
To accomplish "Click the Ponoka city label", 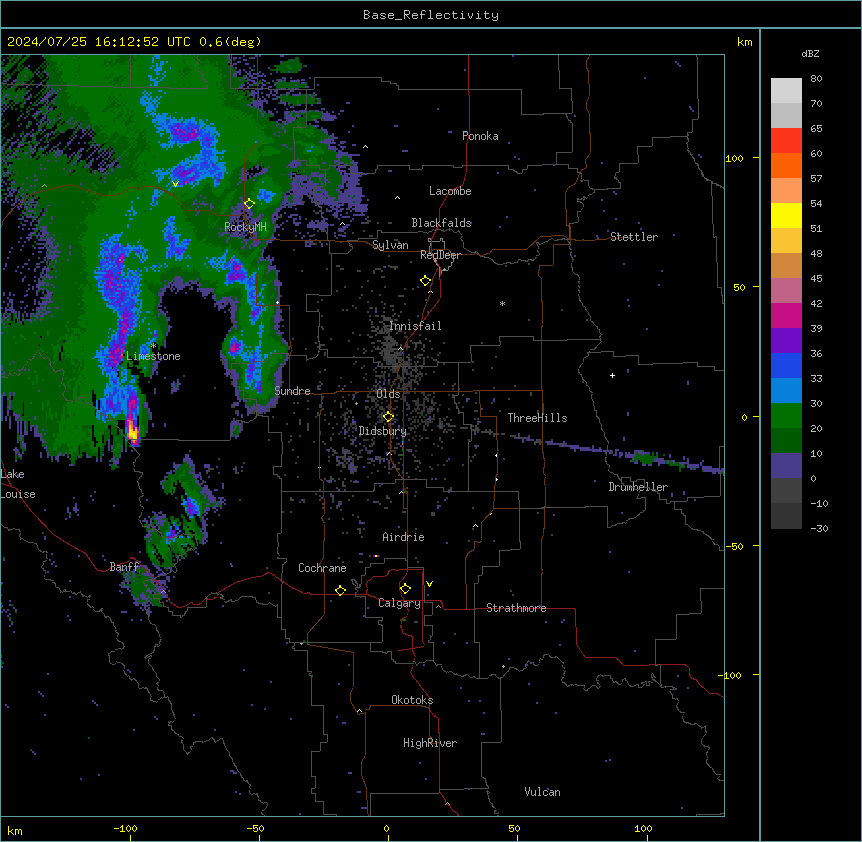I will pyautogui.click(x=480, y=136).
